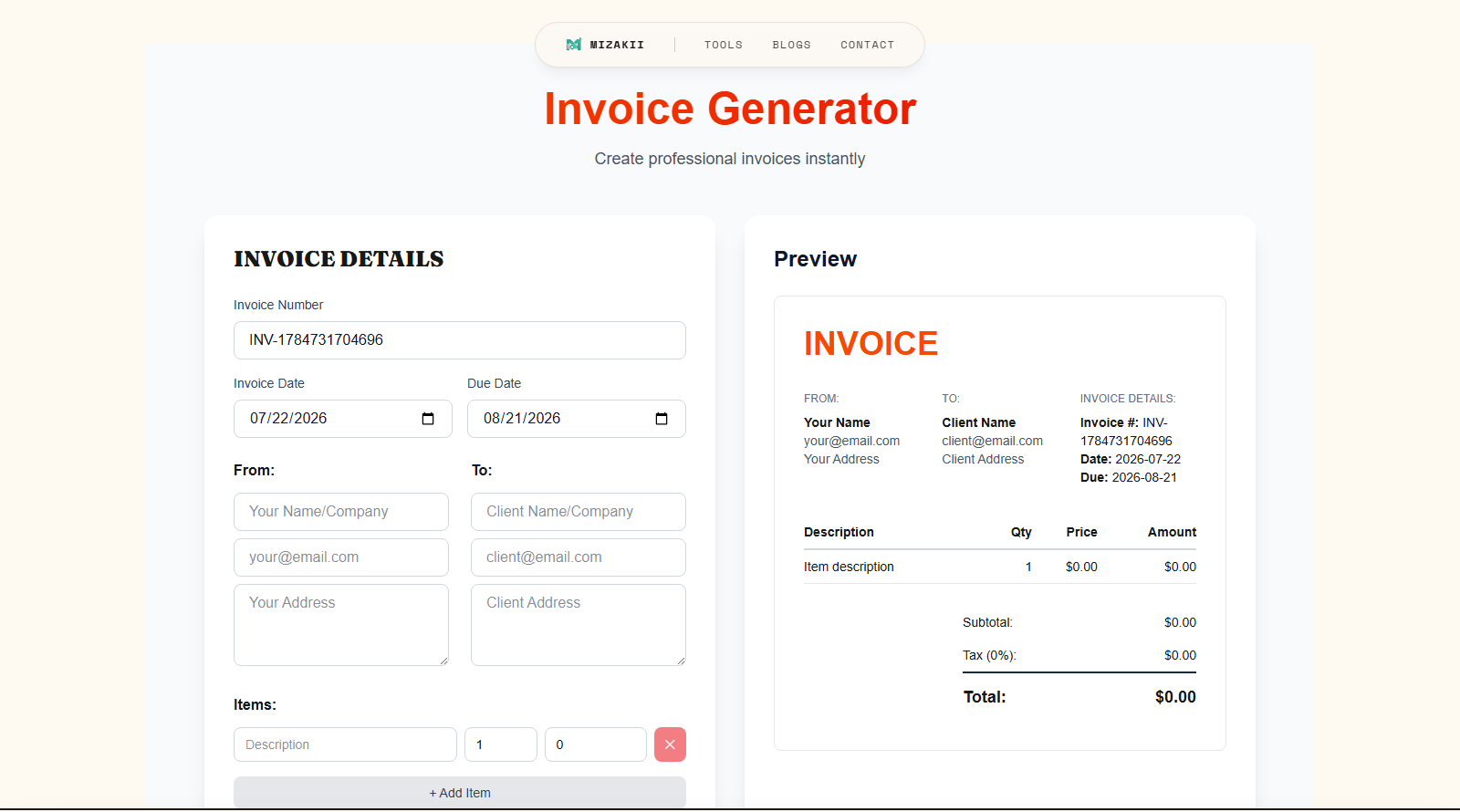1460x812 pixels.
Task: Click the Your Name/Company field
Action: 341,512
